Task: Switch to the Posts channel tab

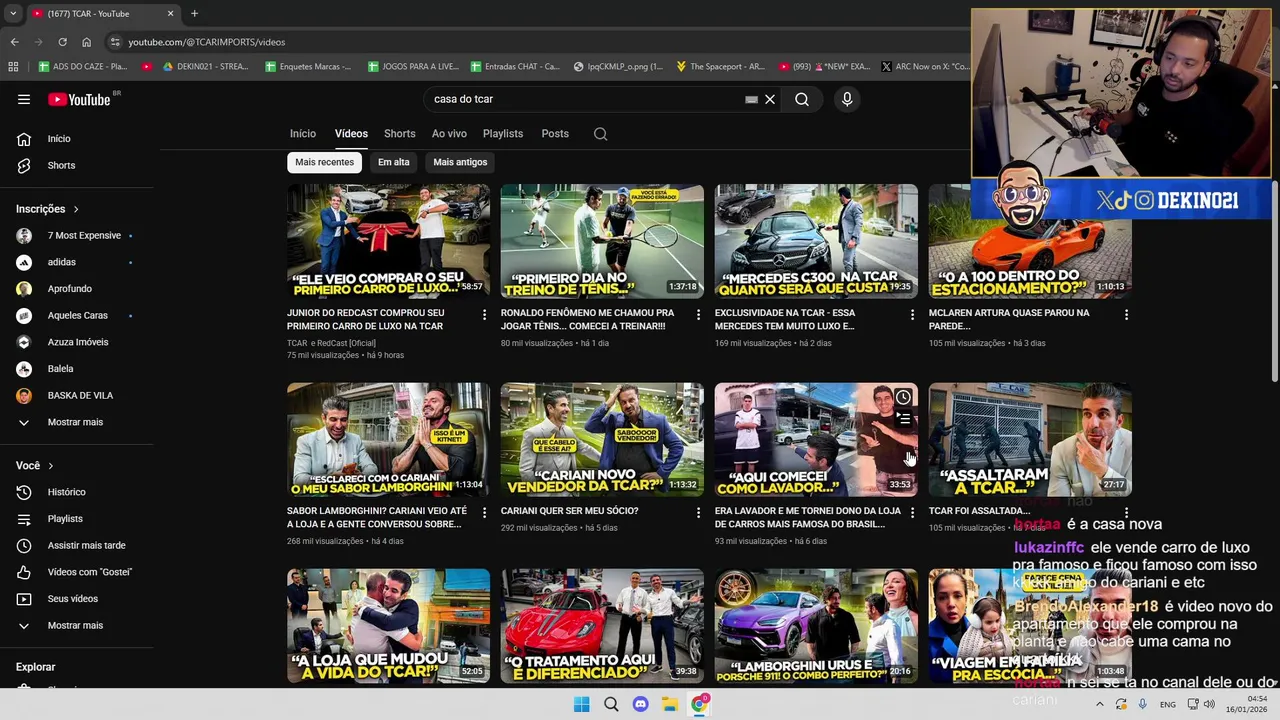Action: coord(555,134)
